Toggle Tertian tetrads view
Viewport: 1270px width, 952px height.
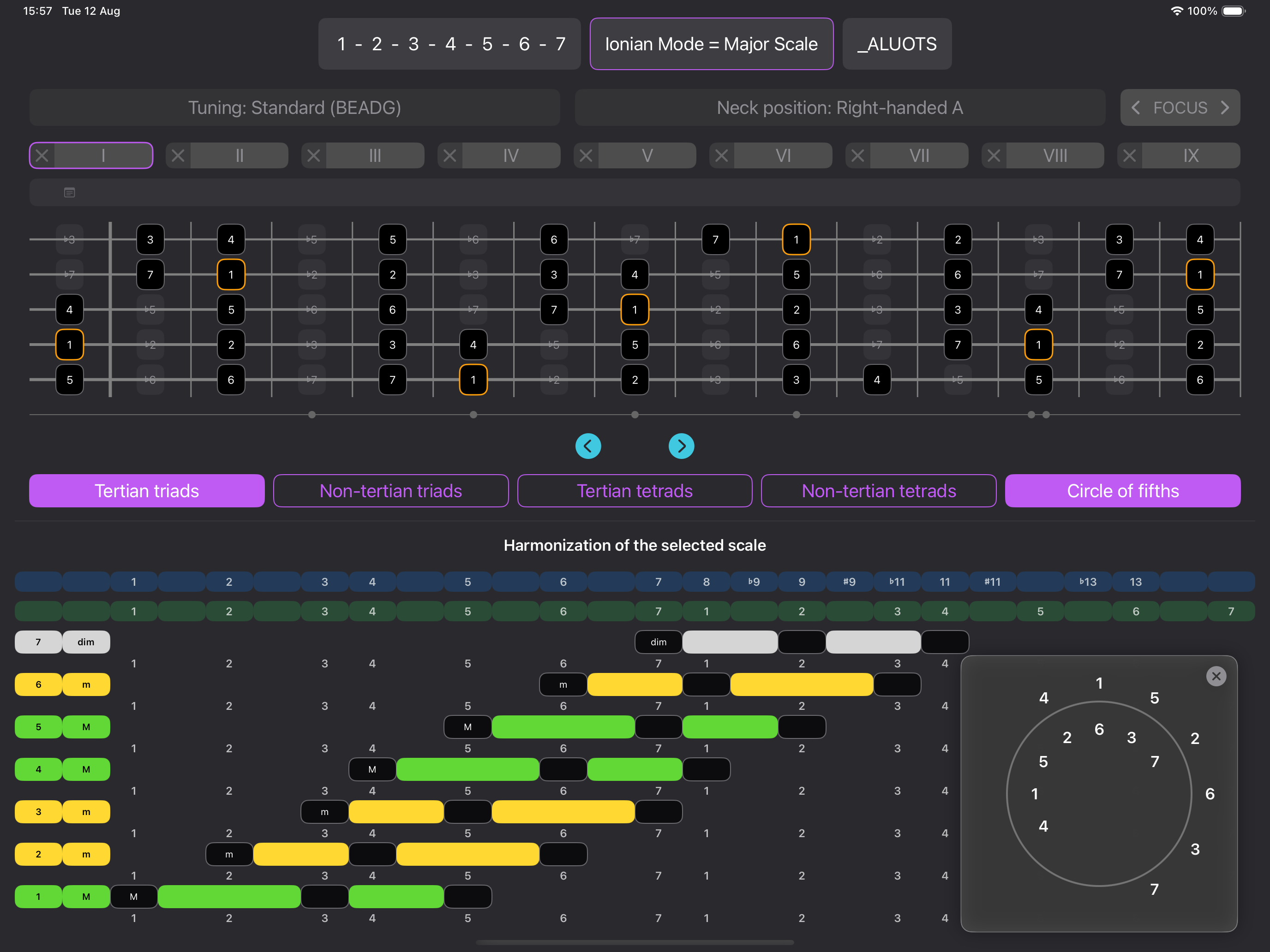pos(635,491)
